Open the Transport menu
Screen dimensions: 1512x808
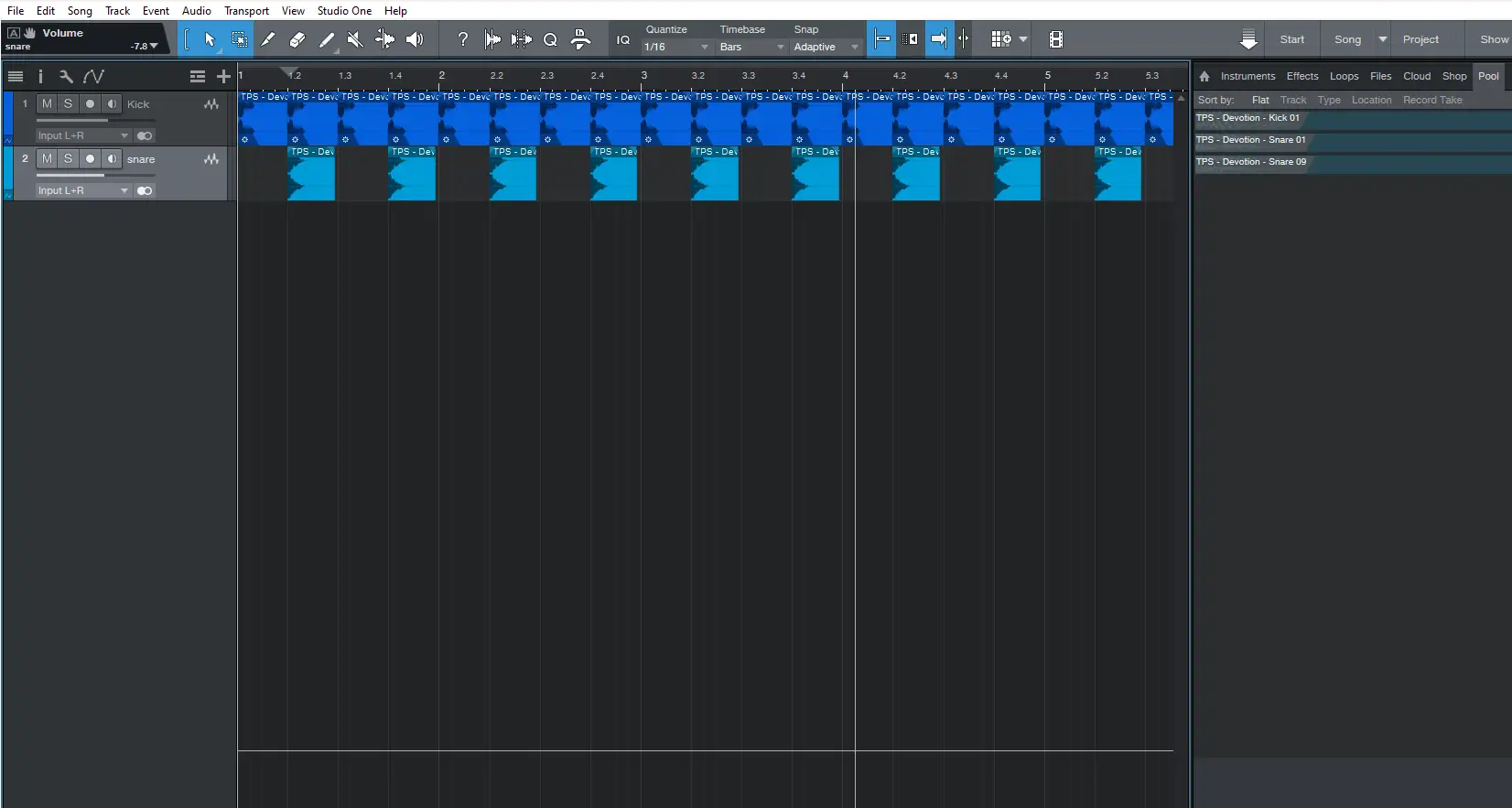pos(246,11)
